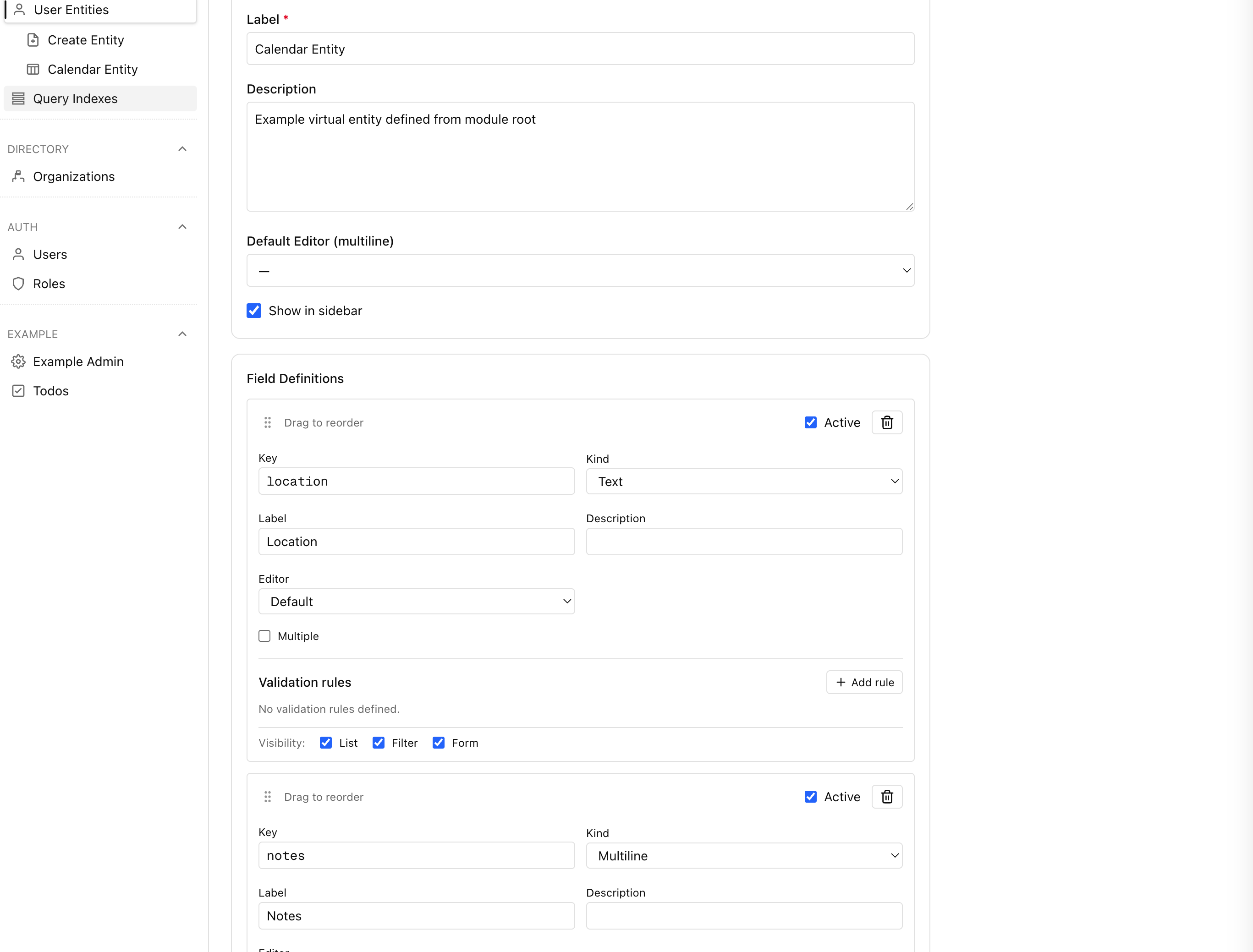
Task: Click the gear icon beside Example Admin
Action: 19,361
